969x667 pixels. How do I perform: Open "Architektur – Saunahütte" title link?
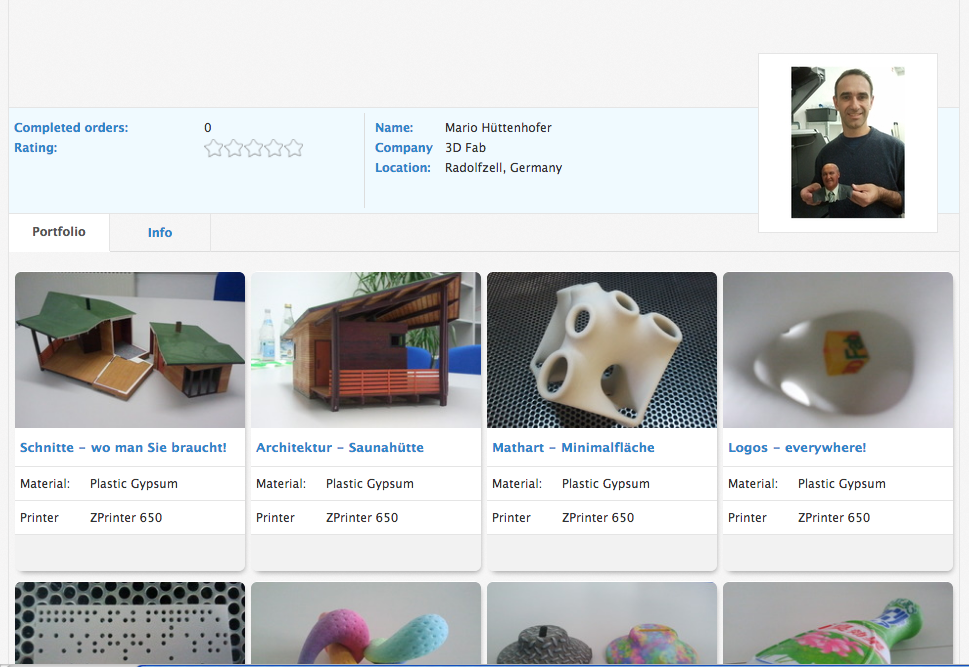click(340, 448)
